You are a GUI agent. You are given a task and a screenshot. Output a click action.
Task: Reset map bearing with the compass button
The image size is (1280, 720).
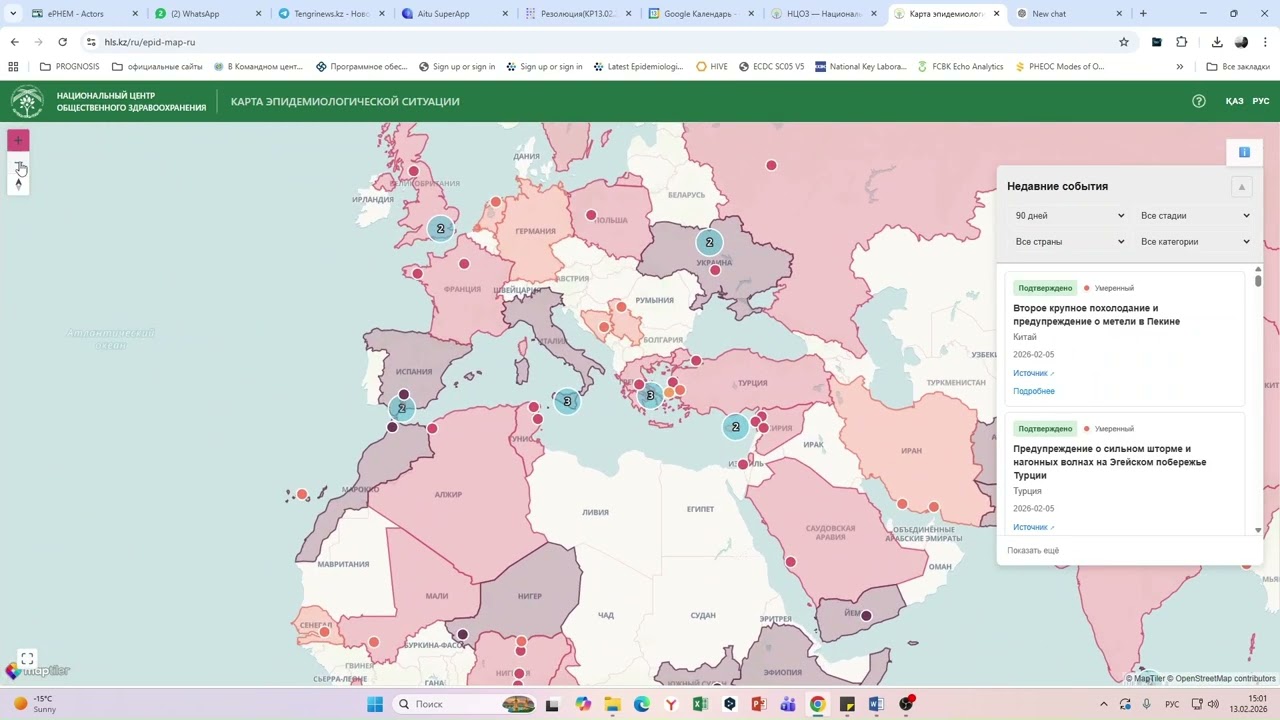[x=18, y=184]
